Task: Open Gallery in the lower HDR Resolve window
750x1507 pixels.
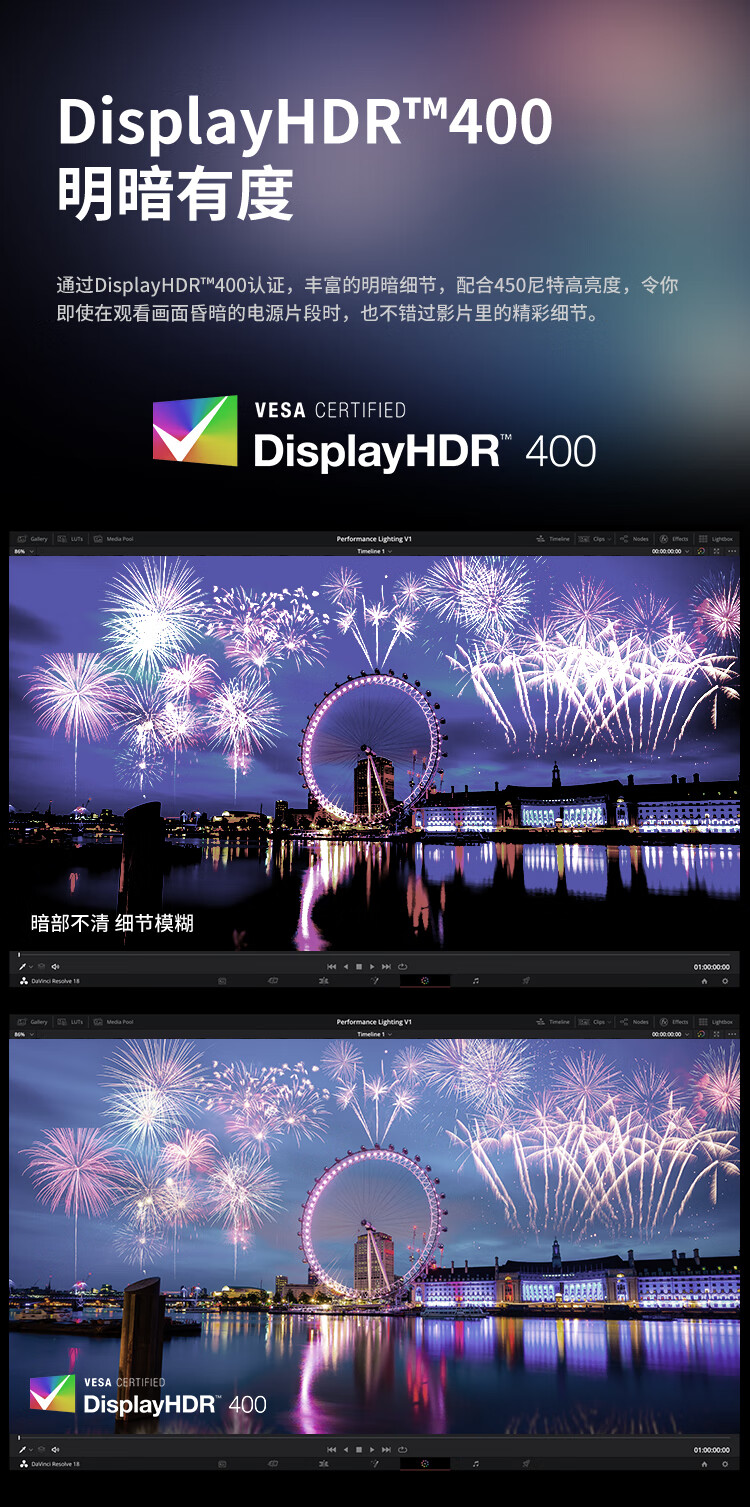Action: click(32, 1022)
